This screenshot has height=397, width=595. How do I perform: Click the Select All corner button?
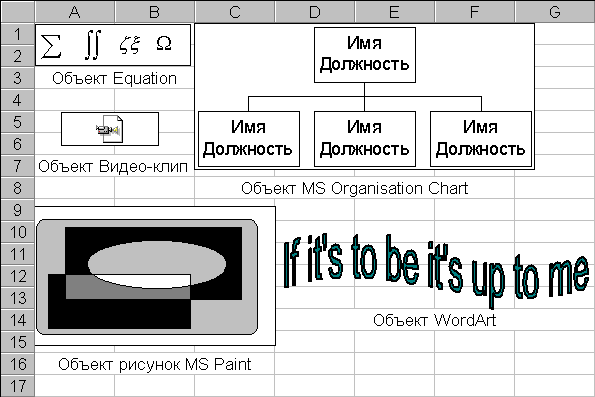click(x=17, y=11)
